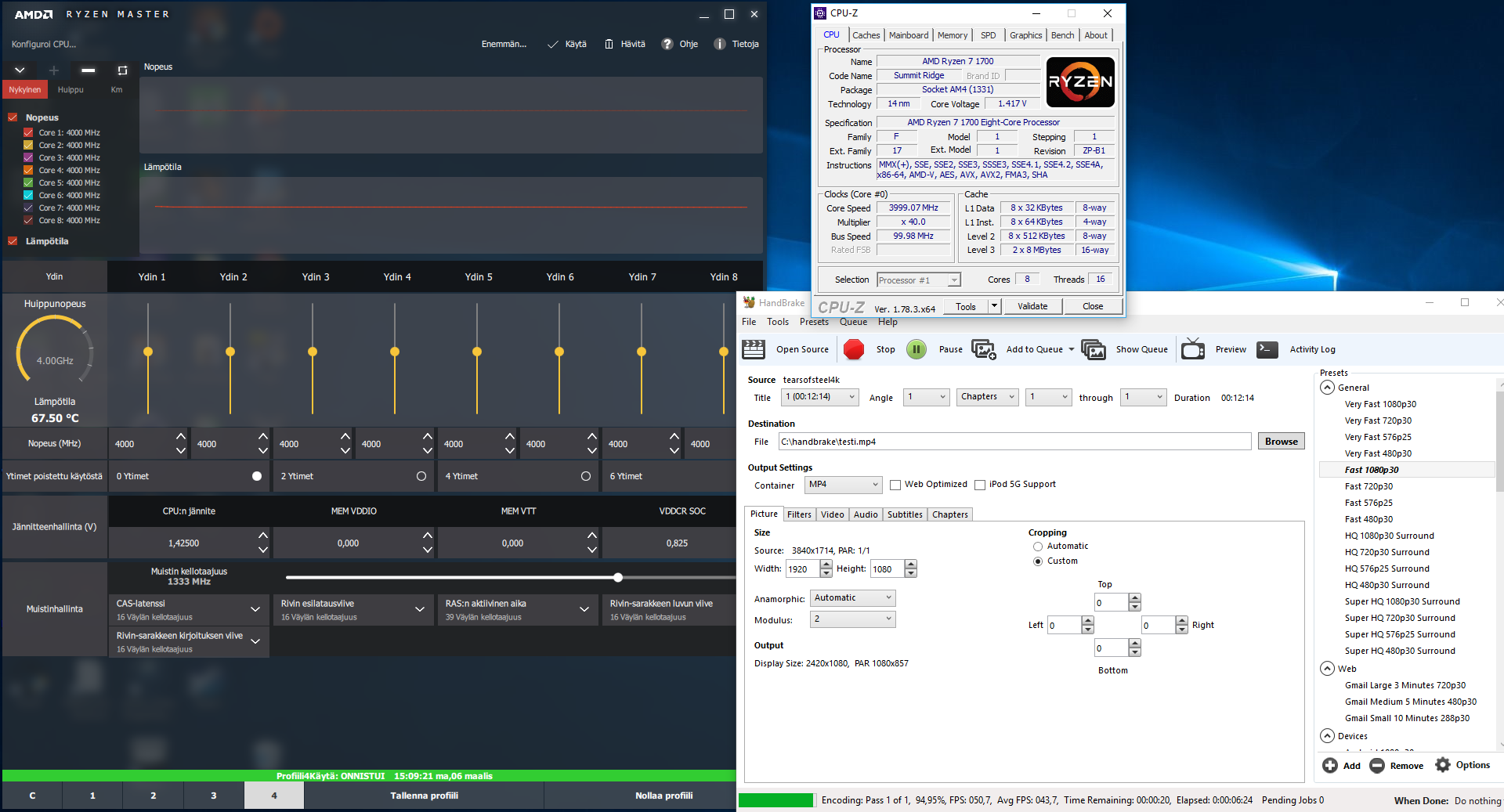
Task: Click the CPU-Z title bar app icon
Action: tap(820, 13)
